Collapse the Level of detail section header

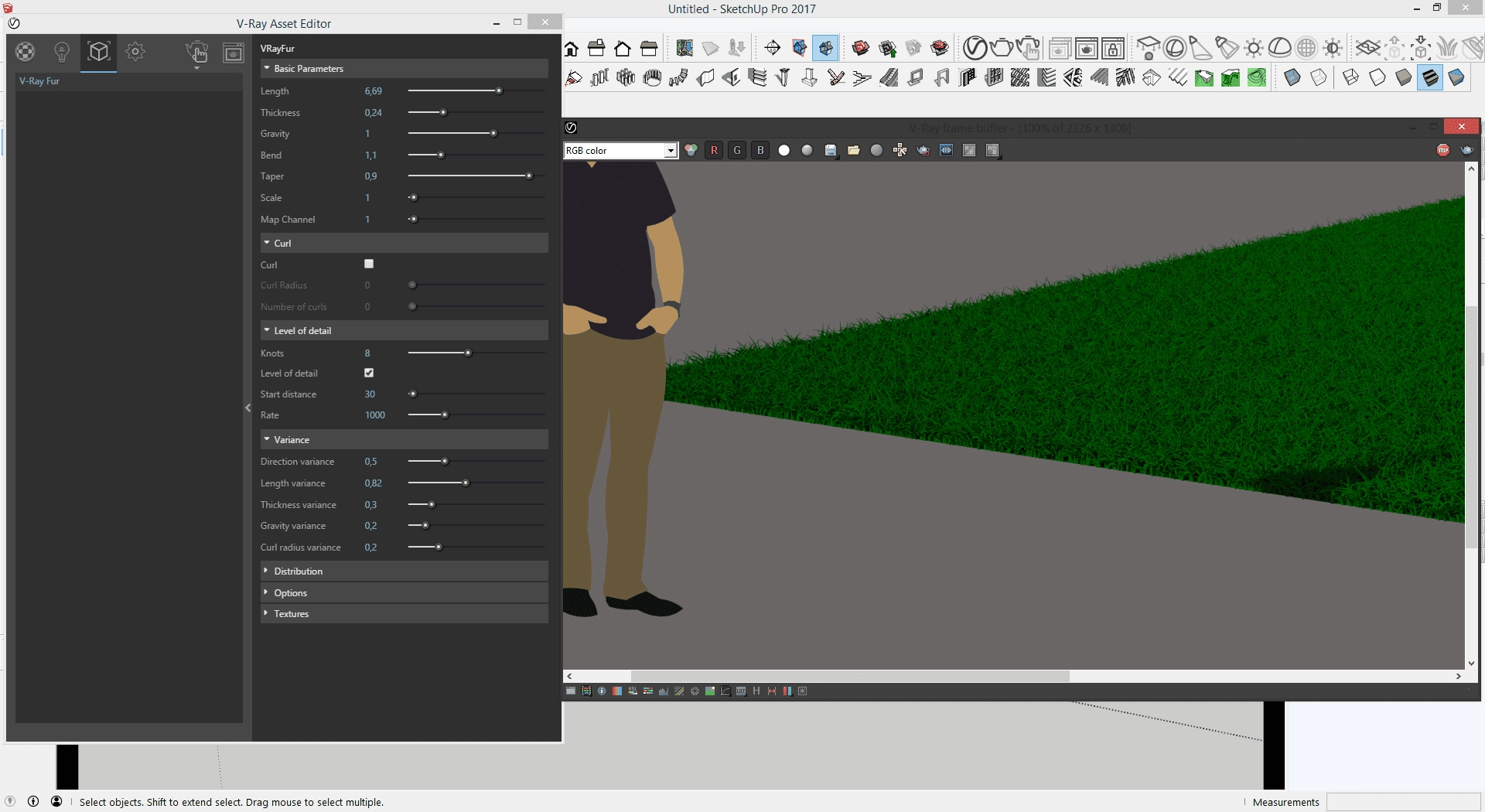tap(404, 330)
